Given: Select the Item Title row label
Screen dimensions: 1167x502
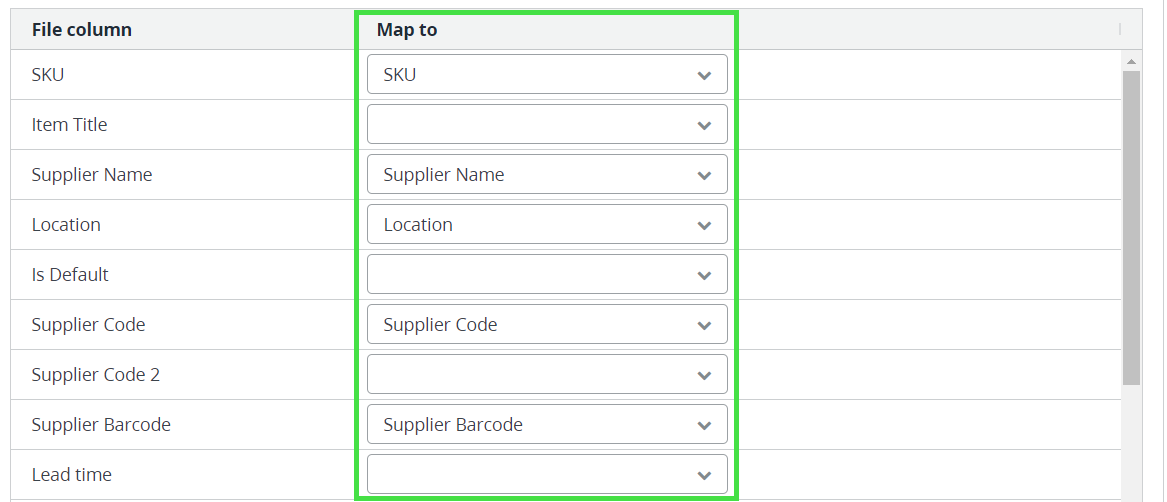Looking at the screenshot, I should pos(69,125).
